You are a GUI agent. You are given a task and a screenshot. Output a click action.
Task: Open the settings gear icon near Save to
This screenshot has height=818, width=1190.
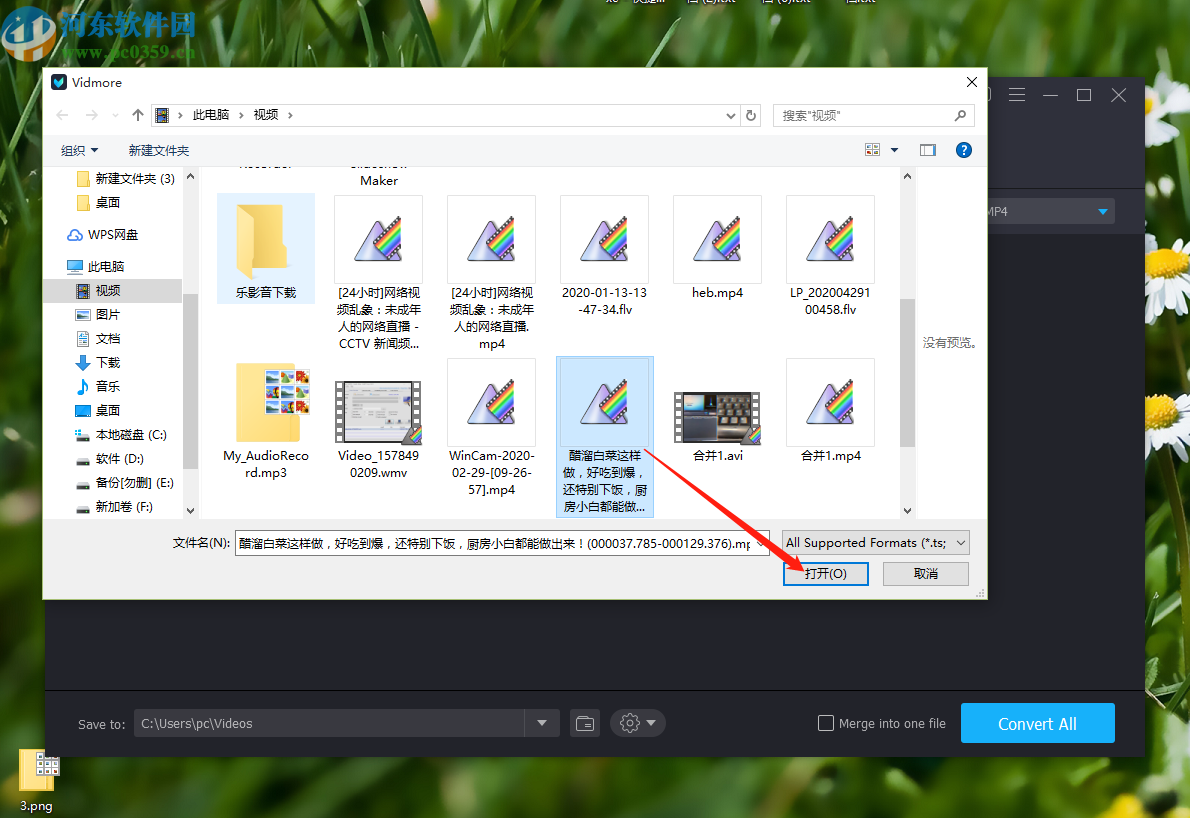tap(630, 723)
